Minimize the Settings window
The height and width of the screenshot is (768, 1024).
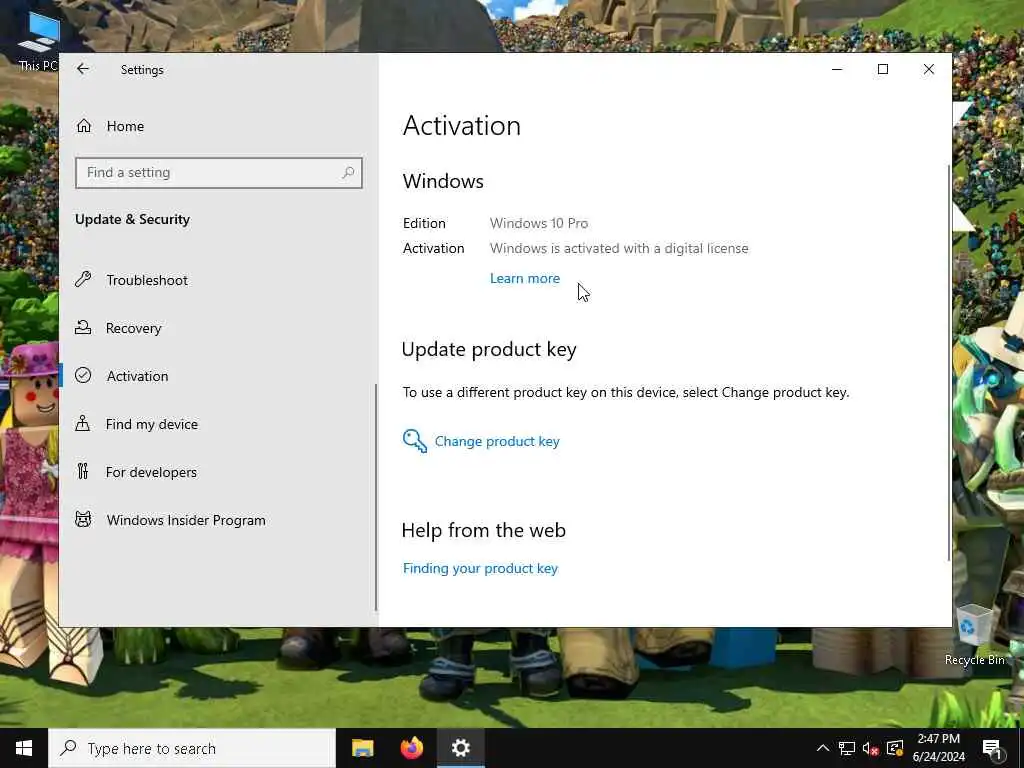[837, 69]
